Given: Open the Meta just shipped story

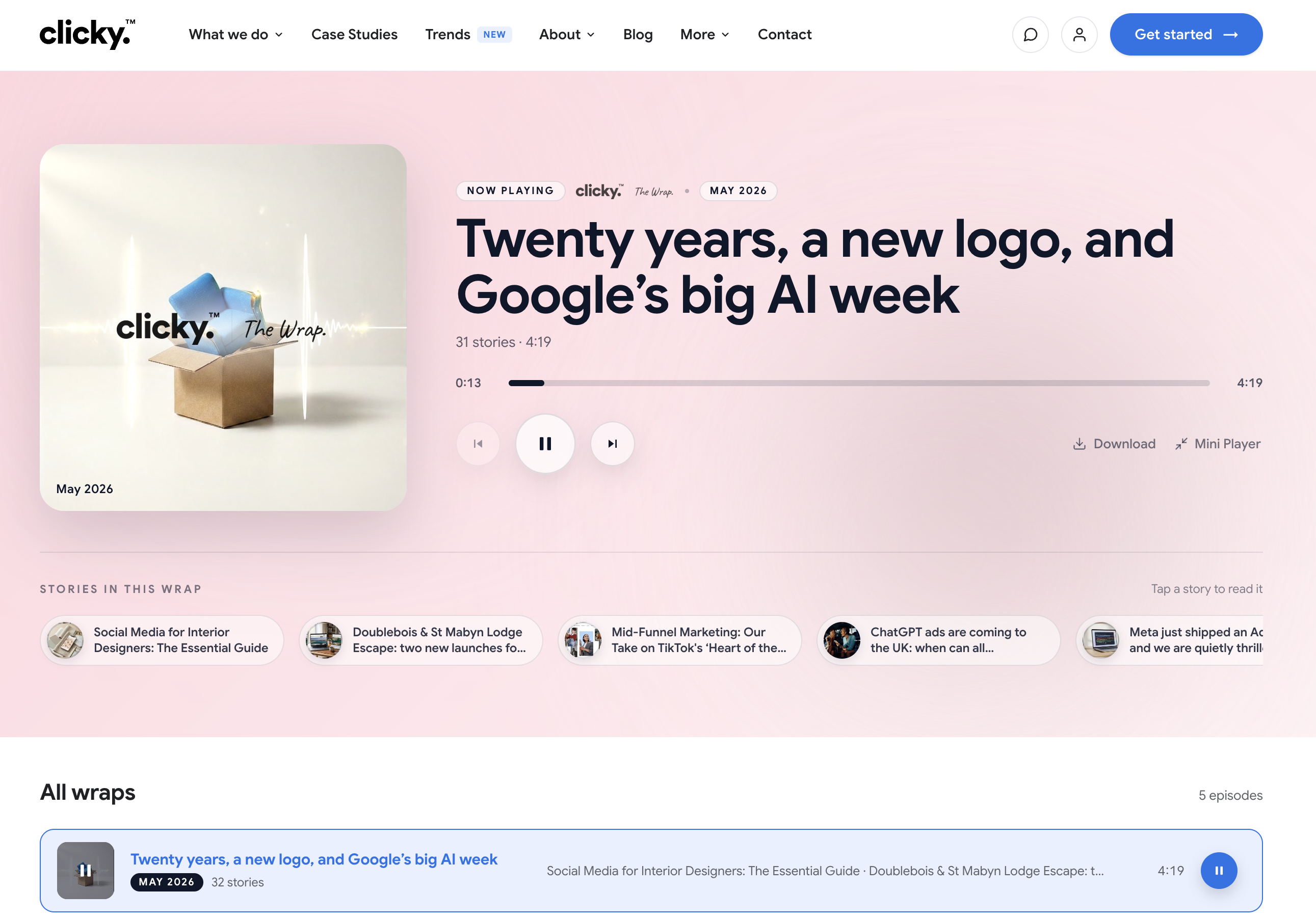Looking at the screenshot, I should click(1170, 640).
